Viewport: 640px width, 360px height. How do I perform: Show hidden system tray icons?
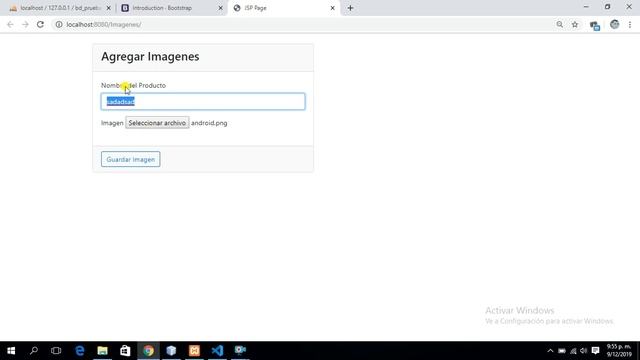(x=550, y=351)
